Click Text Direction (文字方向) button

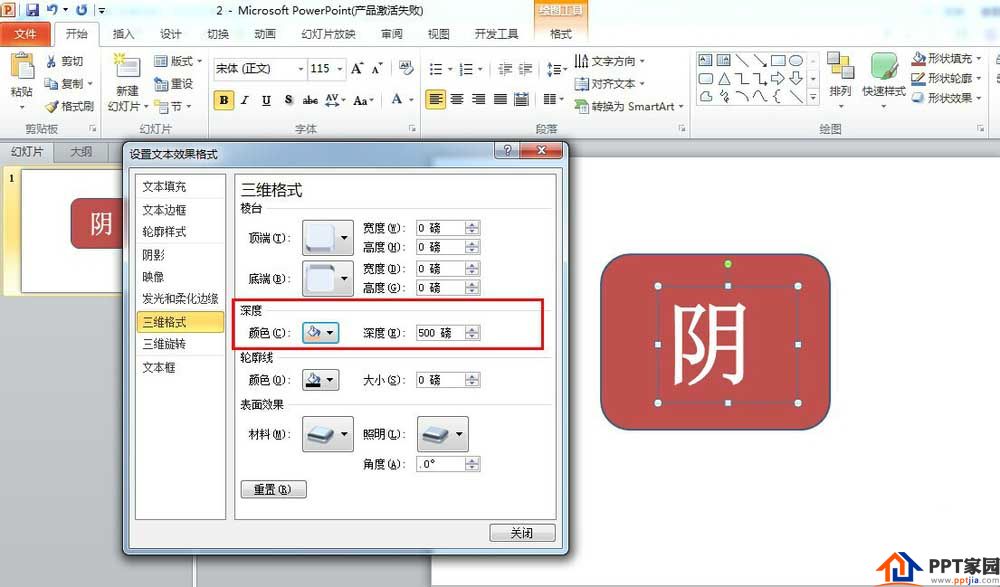tap(609, 61)
